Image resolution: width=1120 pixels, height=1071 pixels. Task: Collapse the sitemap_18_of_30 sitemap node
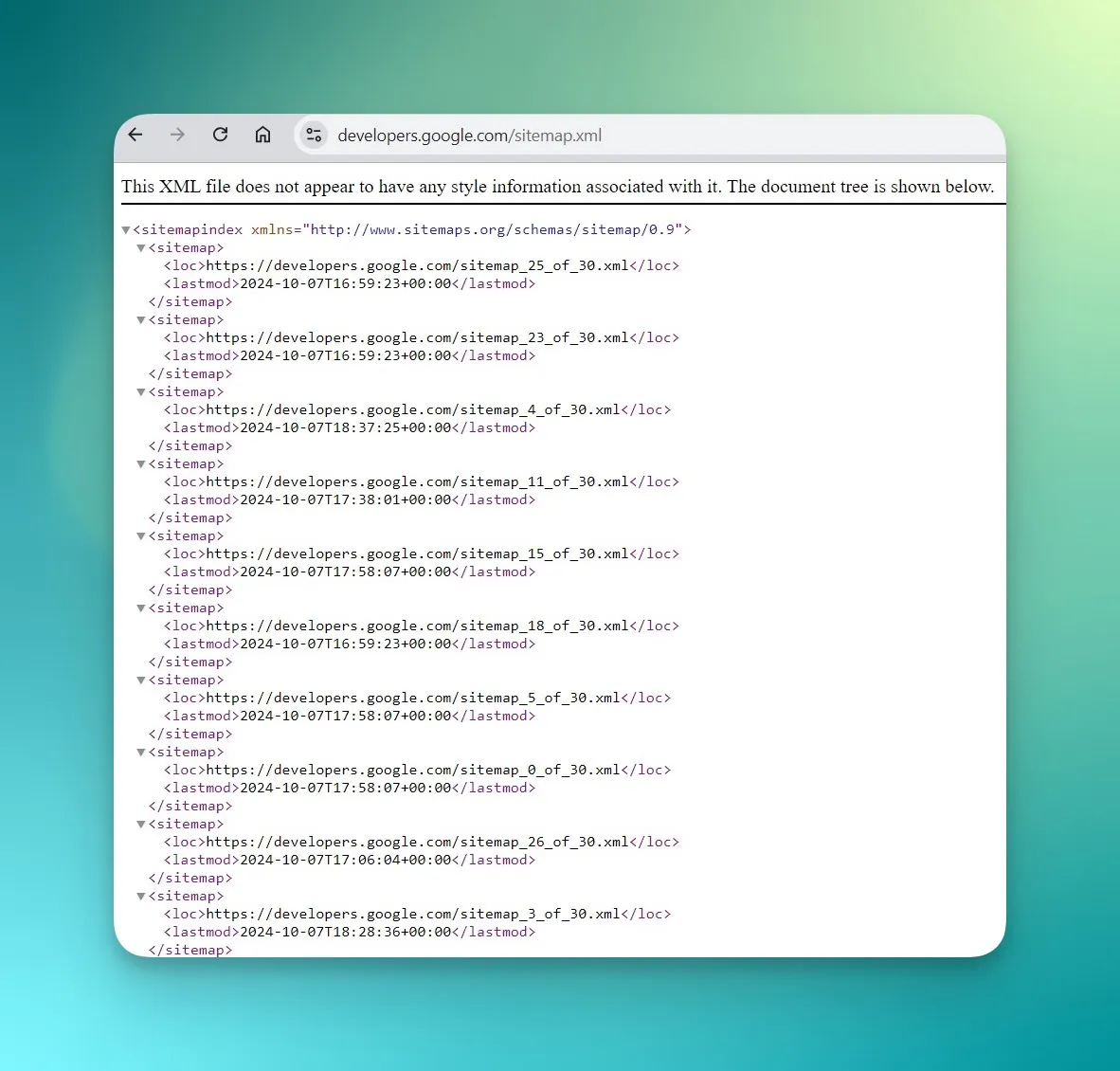141,608
